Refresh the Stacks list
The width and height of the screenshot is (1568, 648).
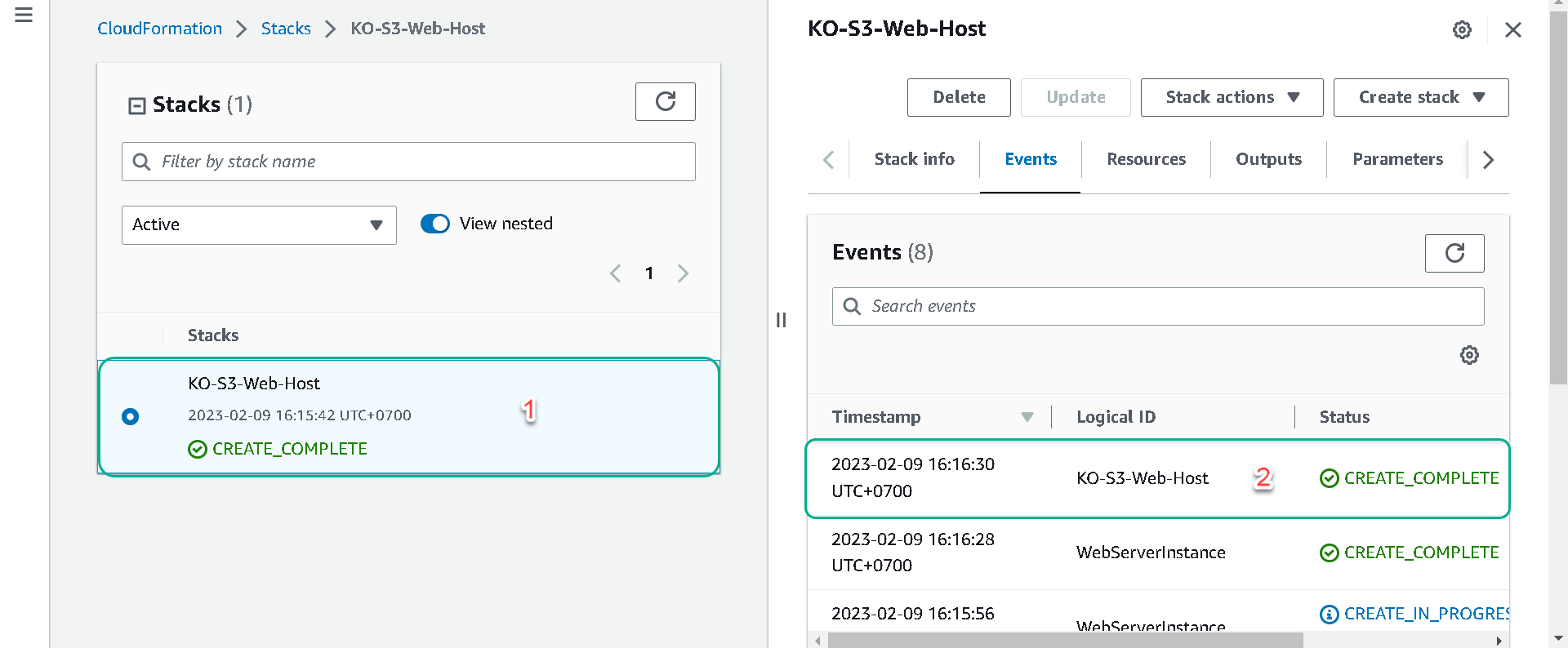point(665,101)
